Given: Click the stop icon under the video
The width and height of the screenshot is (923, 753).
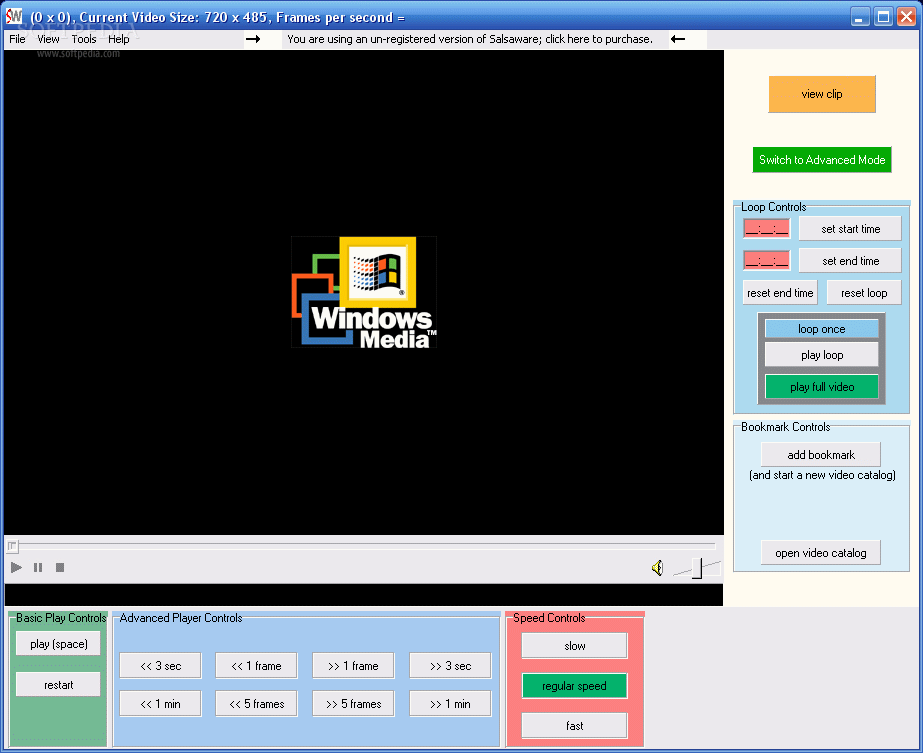Looking at the screenshot, I should pos(59,568).
